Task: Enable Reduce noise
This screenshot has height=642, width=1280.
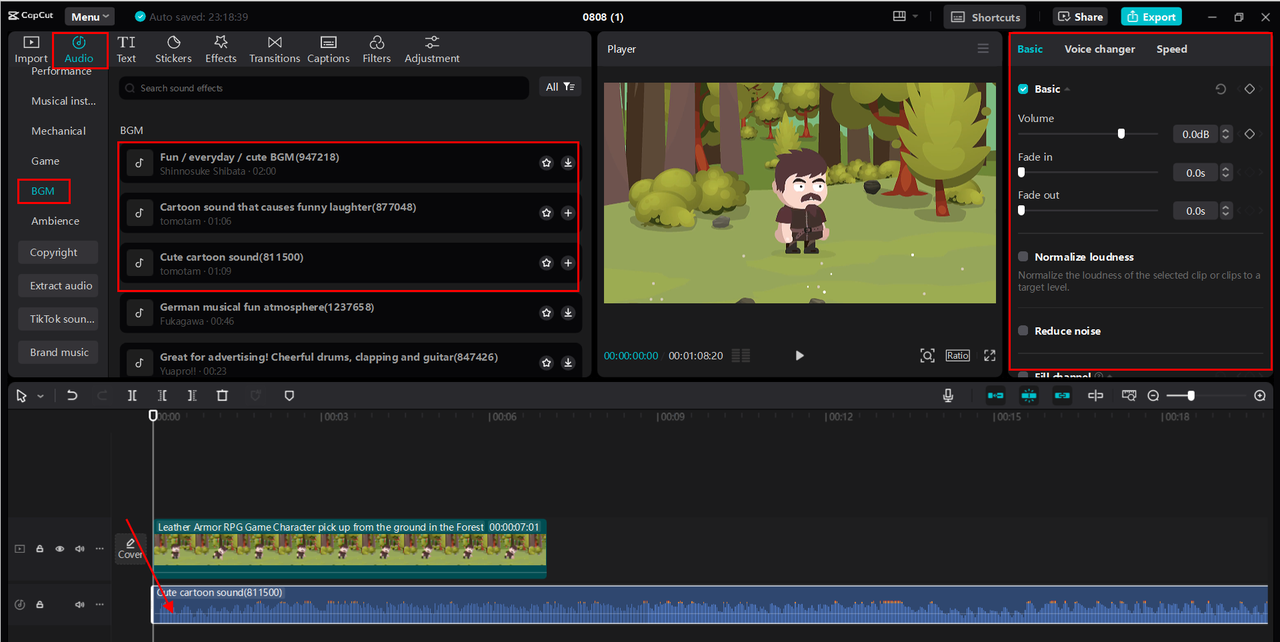Action: 1023,331
